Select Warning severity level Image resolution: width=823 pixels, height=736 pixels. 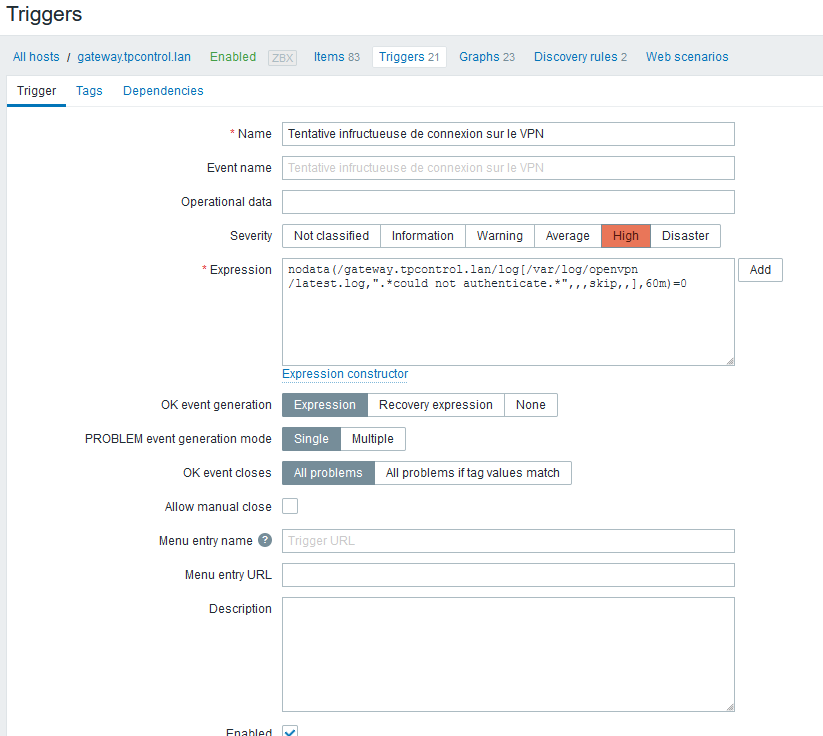pyautogui.click(x=499, y=236)
